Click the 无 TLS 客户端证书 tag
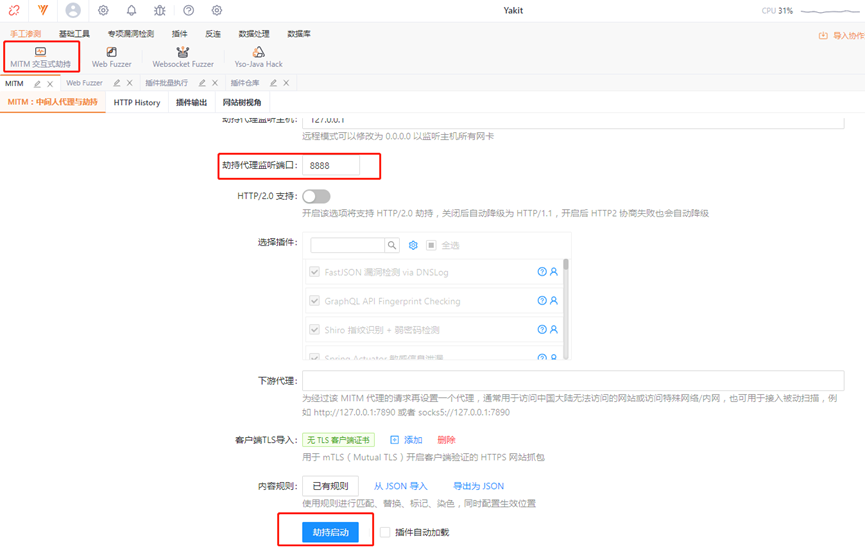The height and width of the screenshot is (547, 865). coord(339,439)
